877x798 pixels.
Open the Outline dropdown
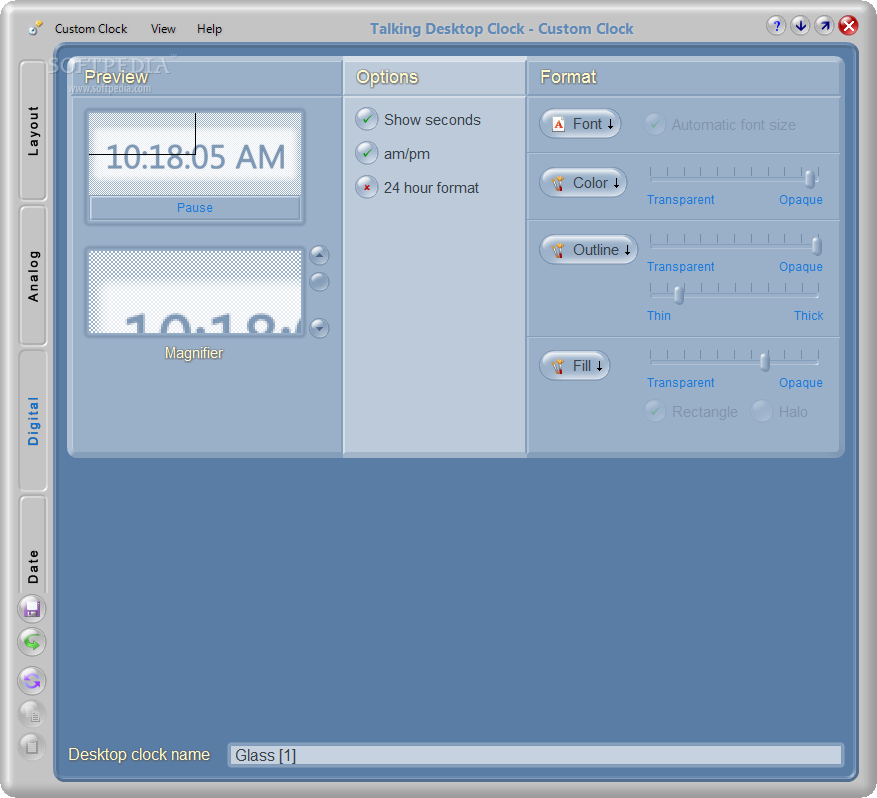(x=589, y=250)
